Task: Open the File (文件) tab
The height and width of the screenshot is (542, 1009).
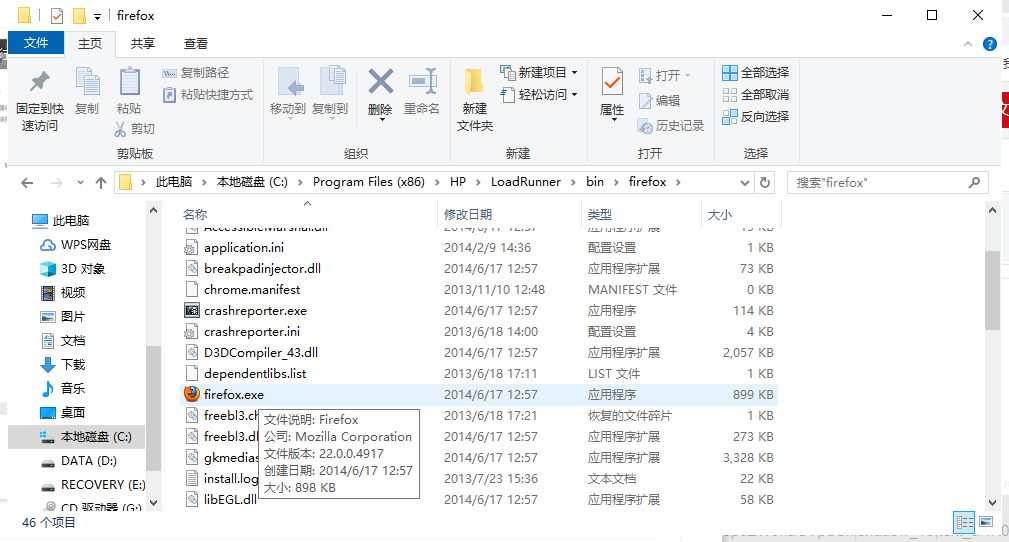Action: pyautogui.click(x=36, y=42)
